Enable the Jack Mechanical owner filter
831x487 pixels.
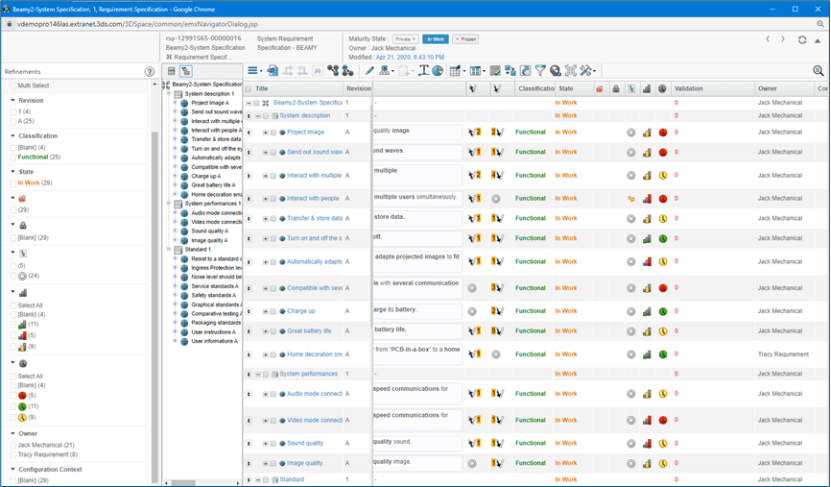coord(14,445)
